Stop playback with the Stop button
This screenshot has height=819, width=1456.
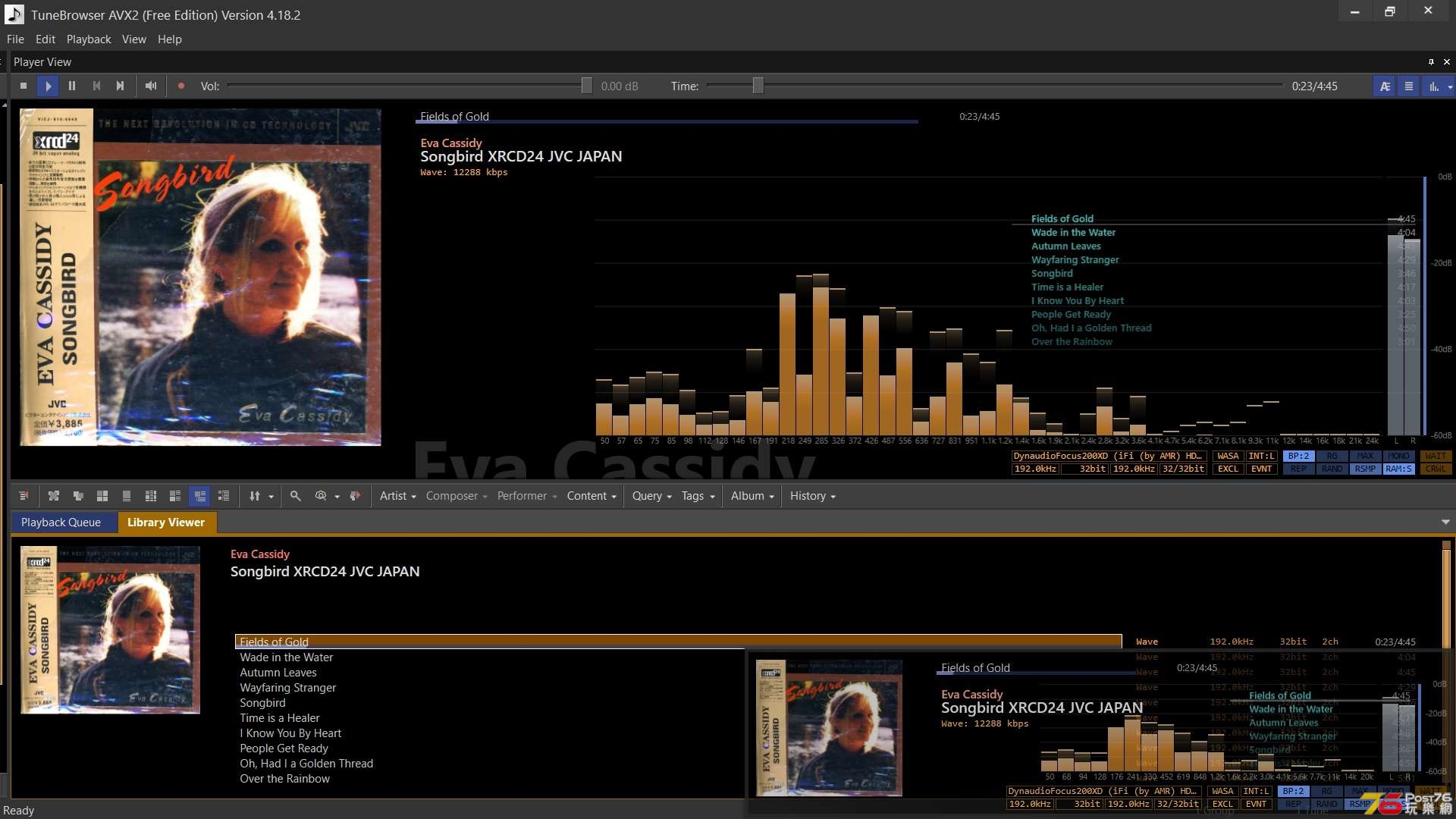point(24,86)
